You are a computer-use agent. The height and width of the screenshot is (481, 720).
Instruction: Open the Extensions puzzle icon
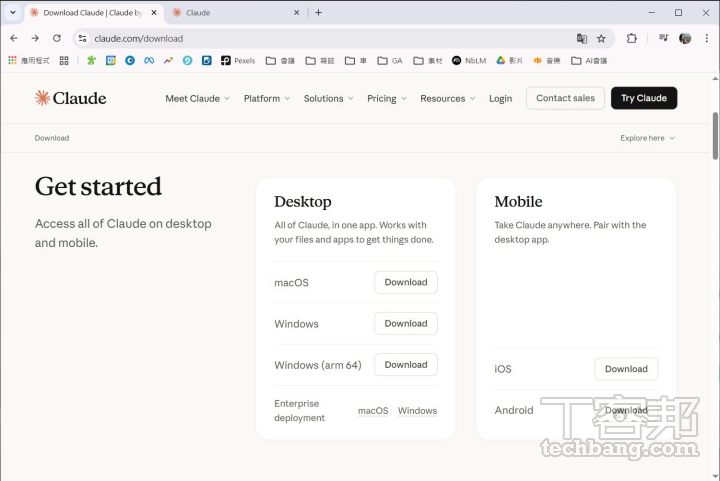[632, 39]
